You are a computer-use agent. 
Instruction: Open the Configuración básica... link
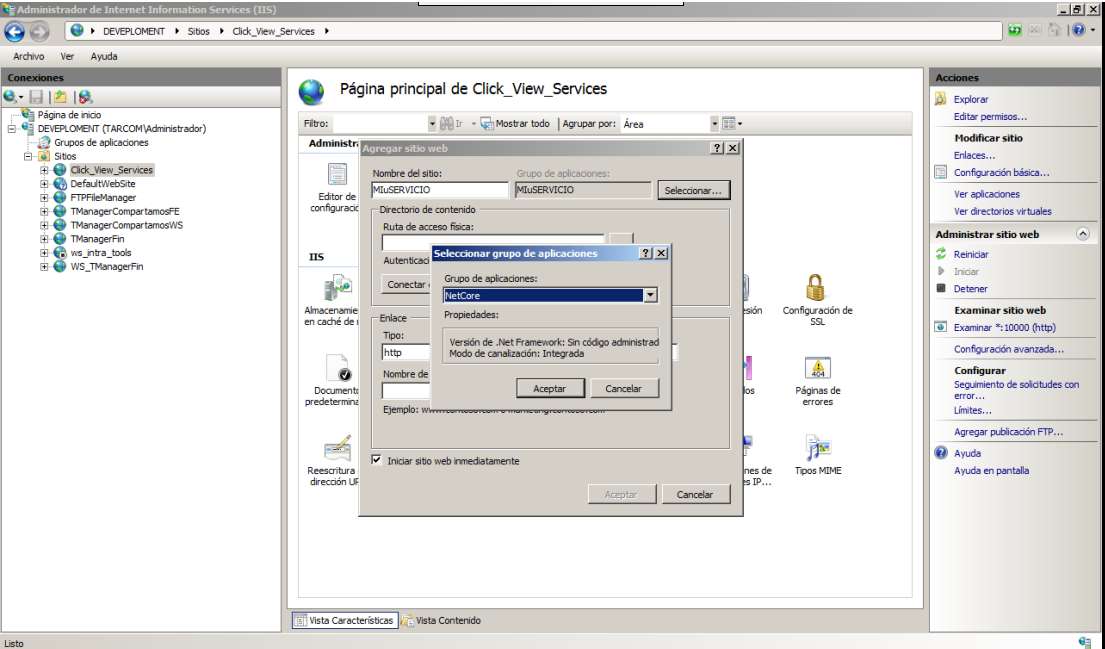point(1001,172)
